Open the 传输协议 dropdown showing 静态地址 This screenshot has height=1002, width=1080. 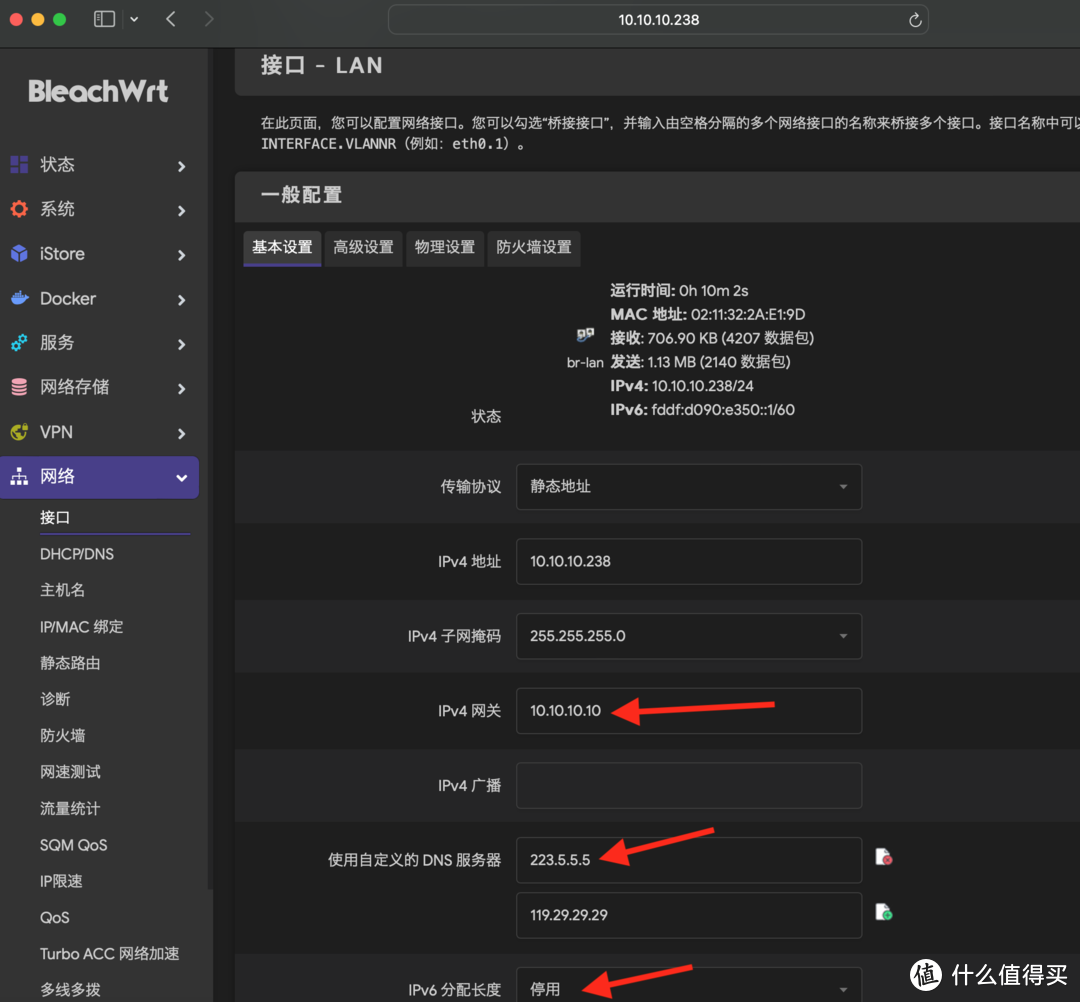coord(688,486)
